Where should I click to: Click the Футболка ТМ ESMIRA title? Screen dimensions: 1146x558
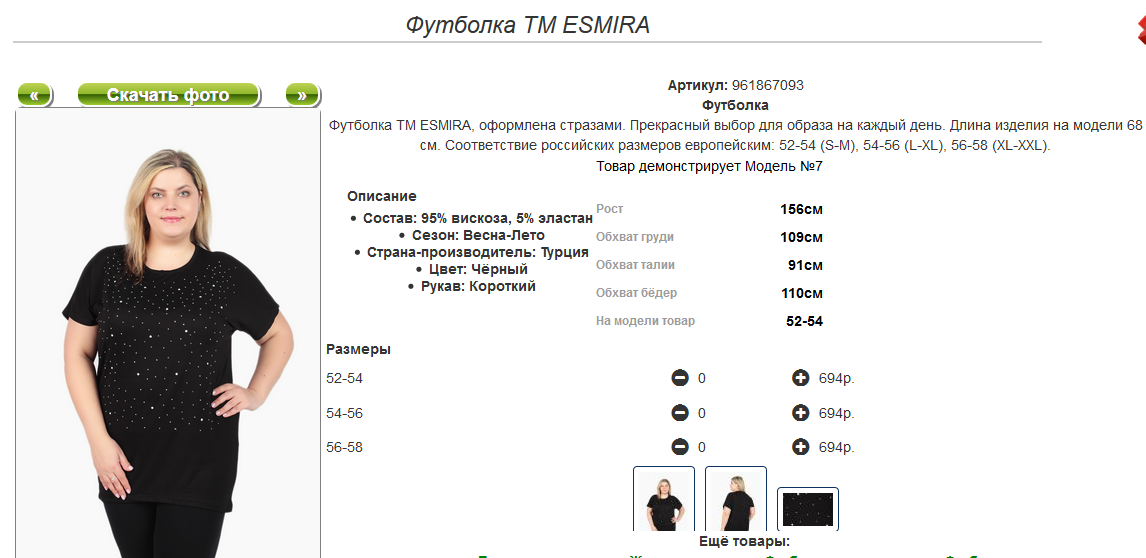click(528, 26)
